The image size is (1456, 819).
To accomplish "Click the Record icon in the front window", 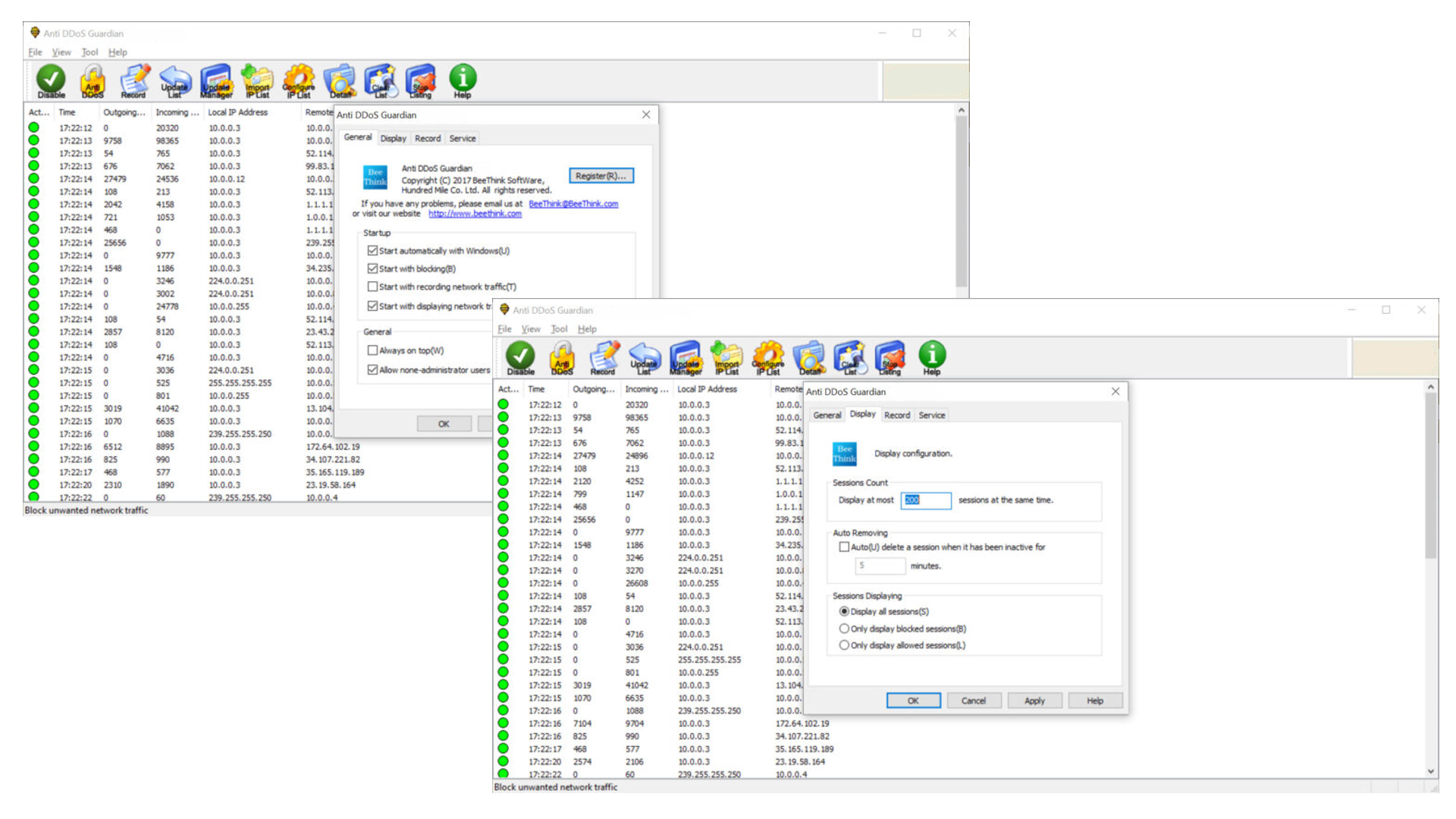I will click(x=603, y=357).
